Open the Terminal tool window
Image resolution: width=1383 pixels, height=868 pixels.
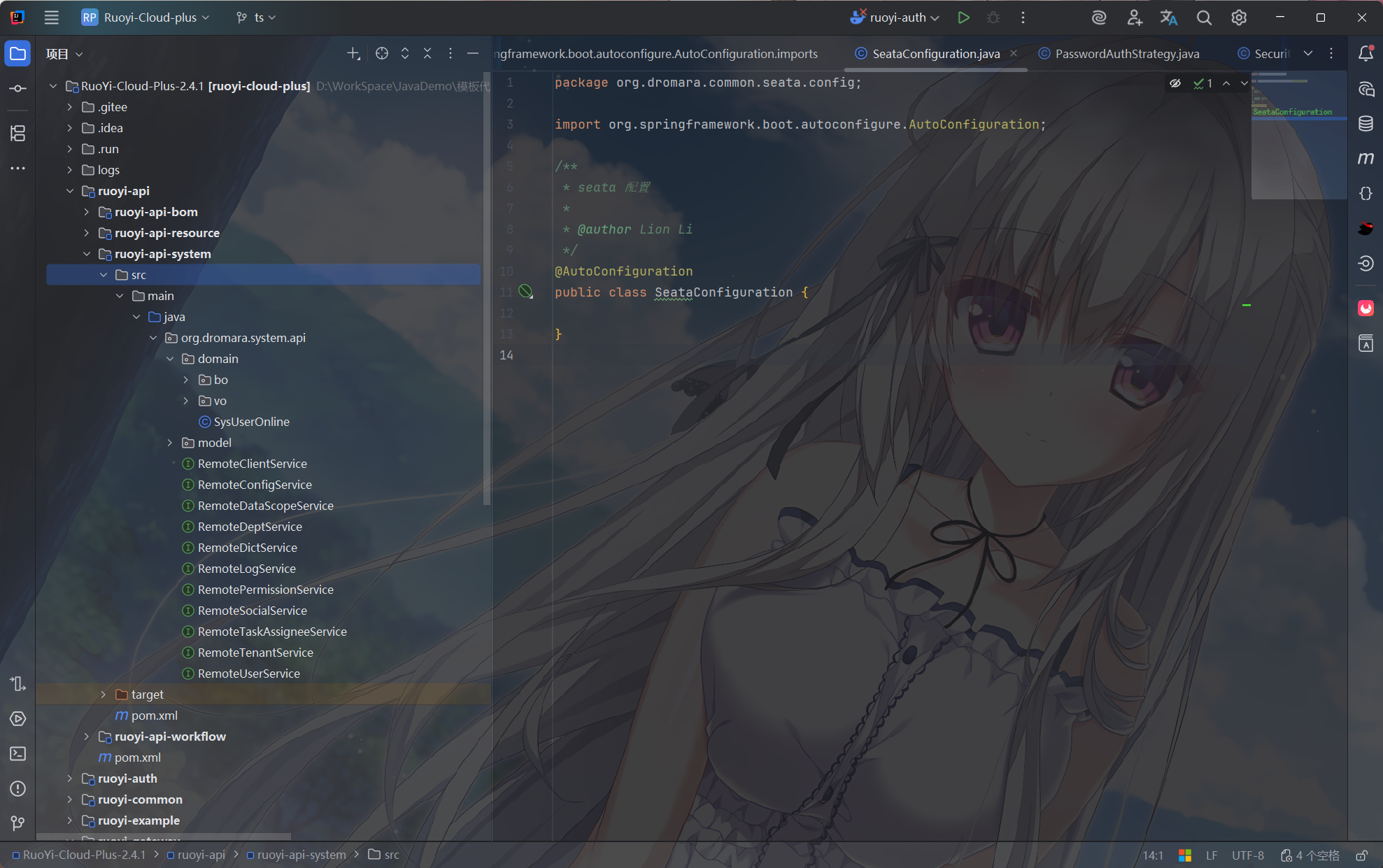tap(18, 754)
